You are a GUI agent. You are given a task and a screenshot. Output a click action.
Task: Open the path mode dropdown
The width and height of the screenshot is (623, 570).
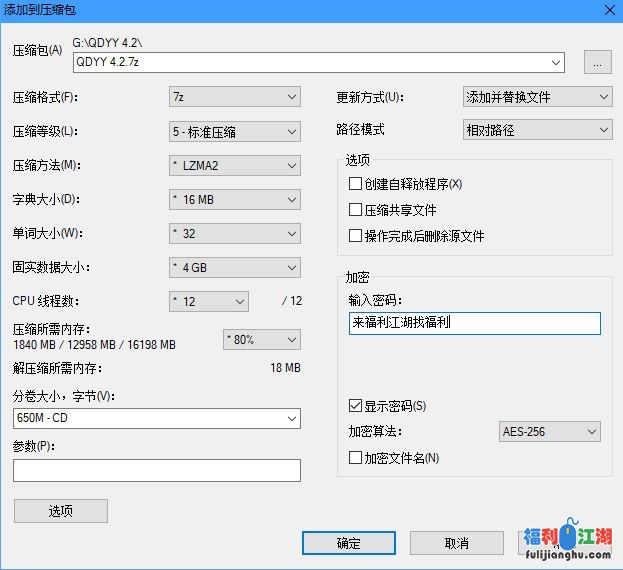pyautogui.click(x=537, y=129)
